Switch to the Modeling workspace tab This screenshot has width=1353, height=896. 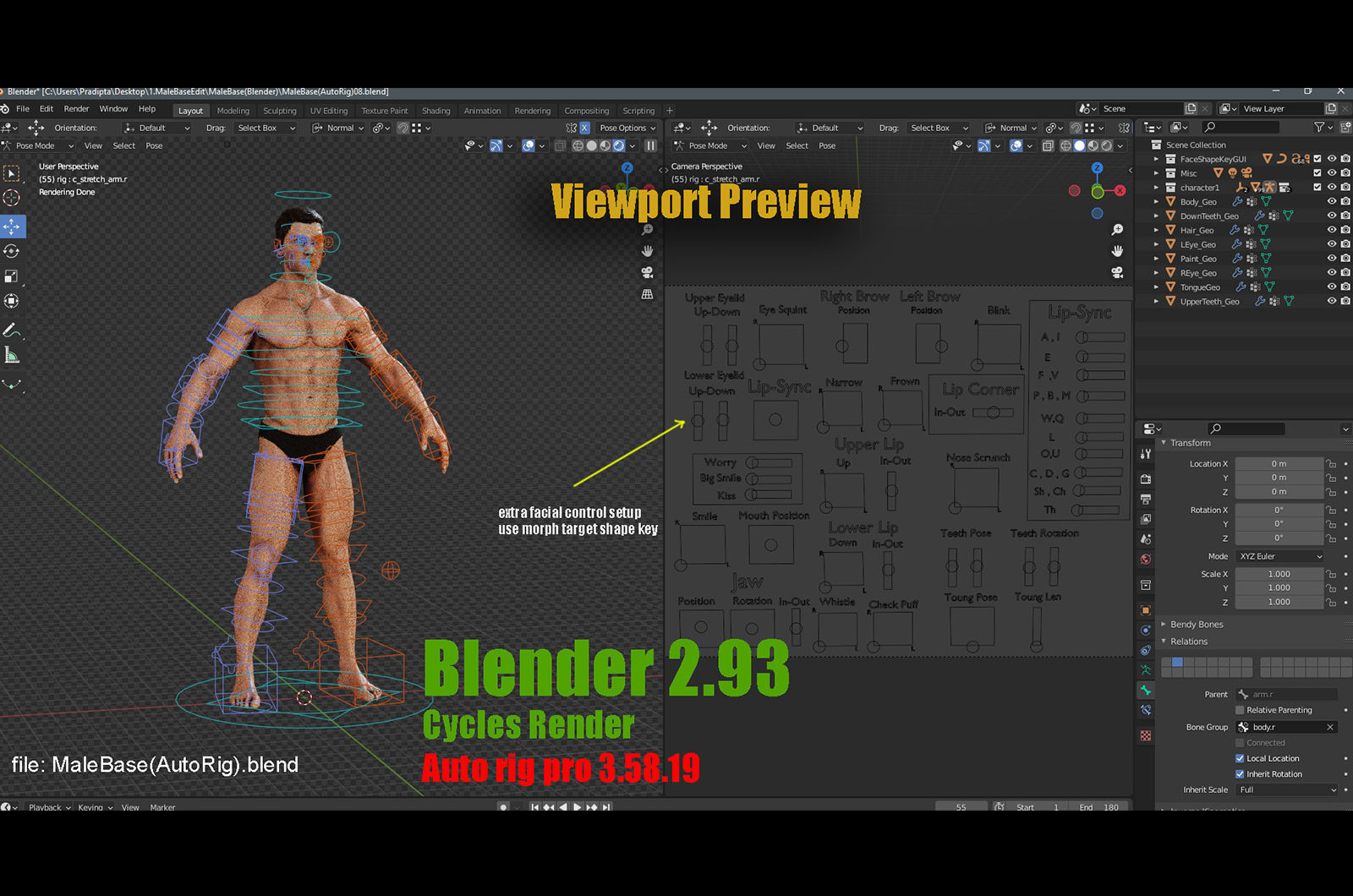tap(233, 111)
